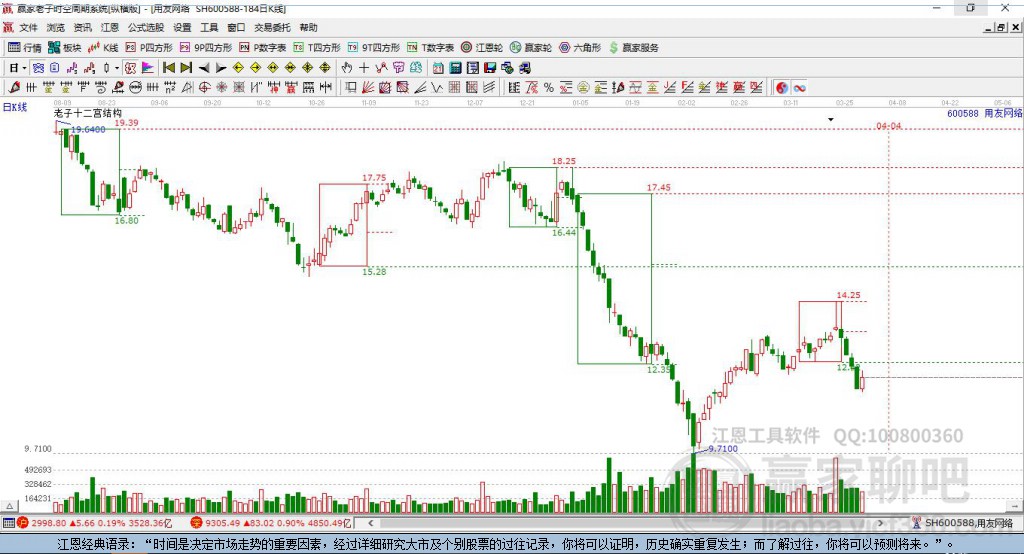This screenshot has height=554, width=1024.
Task: Open the 六角形 hexagon tool
Action: pyautogui.click(x=580, y=48)
